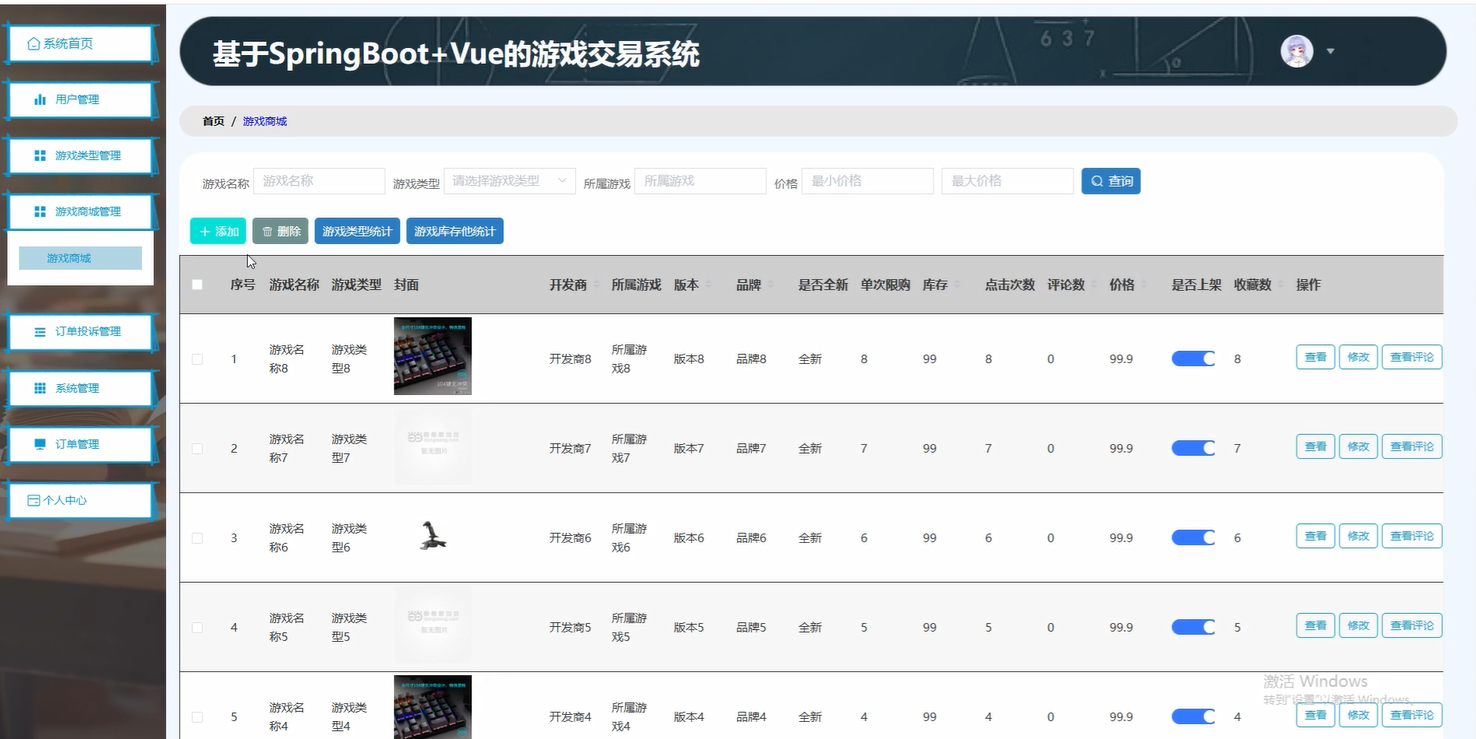Sort by 价格 column sort icon
This screenshot has height=739, width=1476.
(x=1144, y=285)
